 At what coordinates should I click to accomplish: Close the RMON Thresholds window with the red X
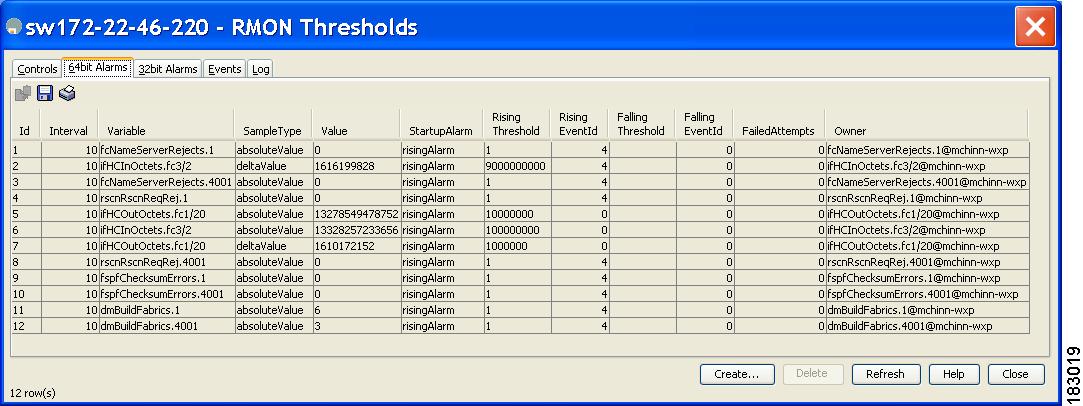(1036, 26)
